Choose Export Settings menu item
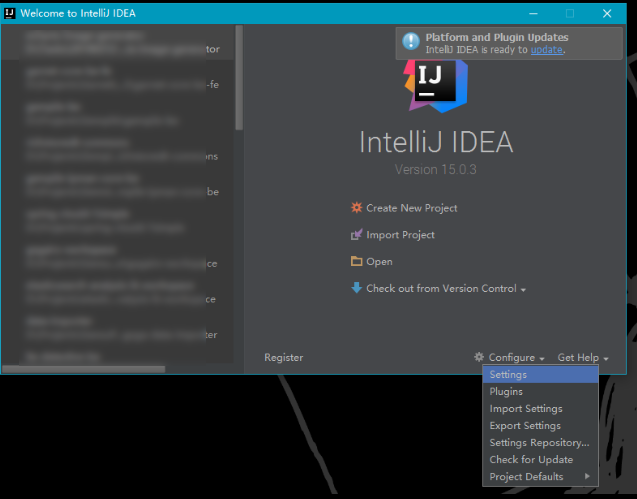Viewport: 637px width, 499px height. pos(540,425)
